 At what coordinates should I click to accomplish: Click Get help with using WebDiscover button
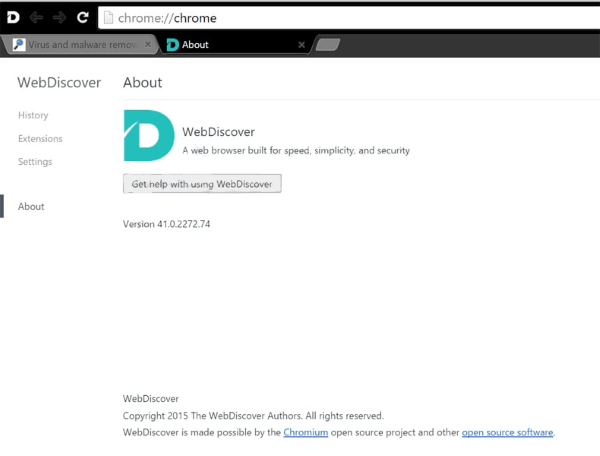point(202,184)
